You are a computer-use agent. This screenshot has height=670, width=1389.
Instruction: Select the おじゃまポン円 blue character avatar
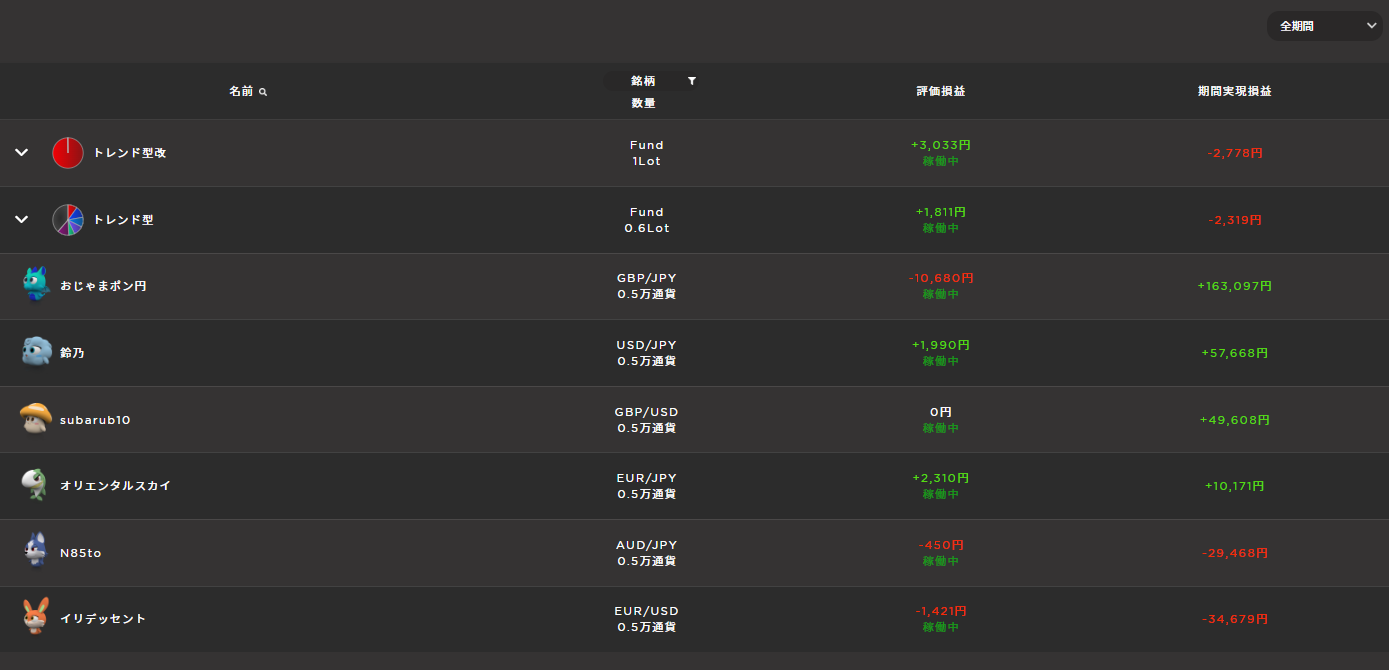(x=36, y=285)
